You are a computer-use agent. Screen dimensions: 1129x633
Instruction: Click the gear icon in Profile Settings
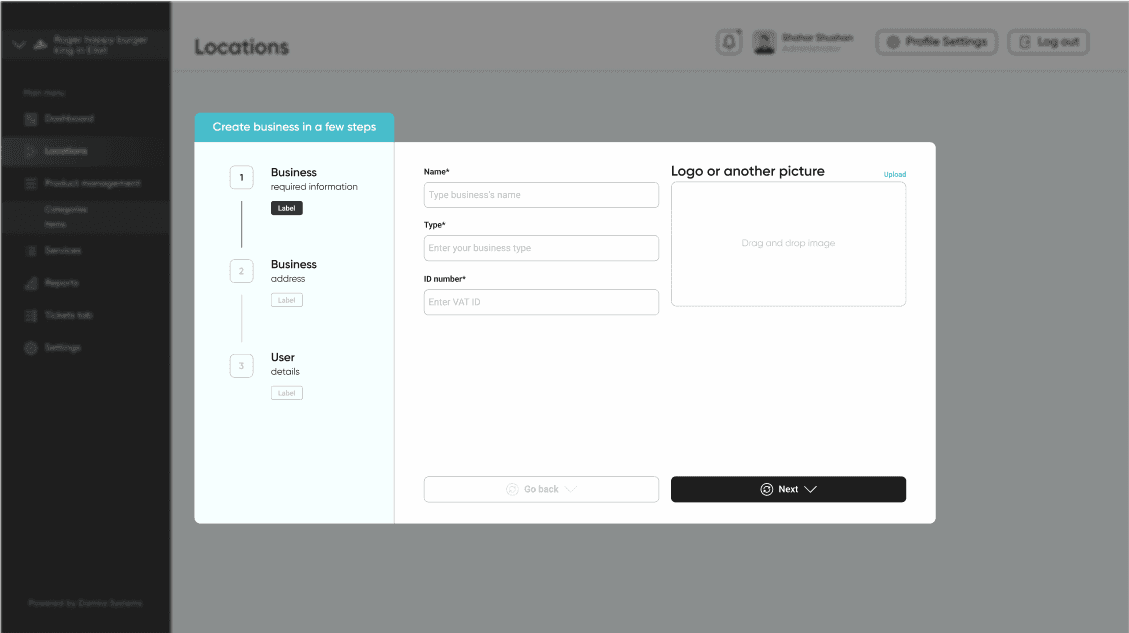click(x=893, y=42)
